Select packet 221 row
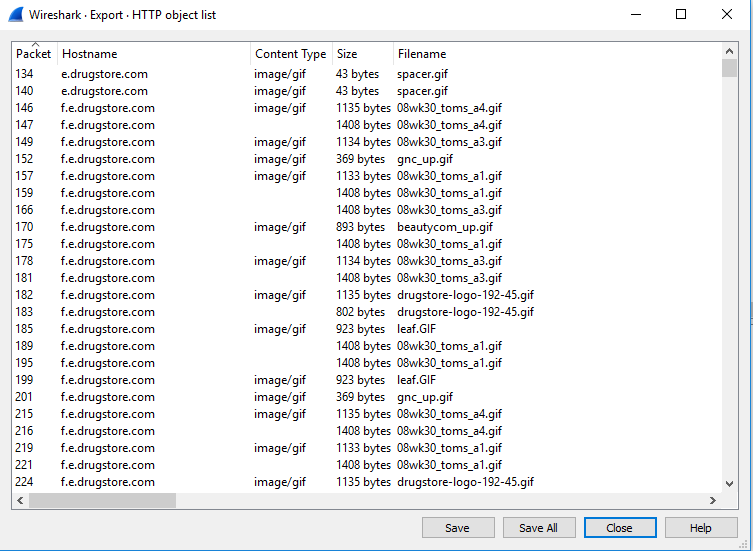 366,465
